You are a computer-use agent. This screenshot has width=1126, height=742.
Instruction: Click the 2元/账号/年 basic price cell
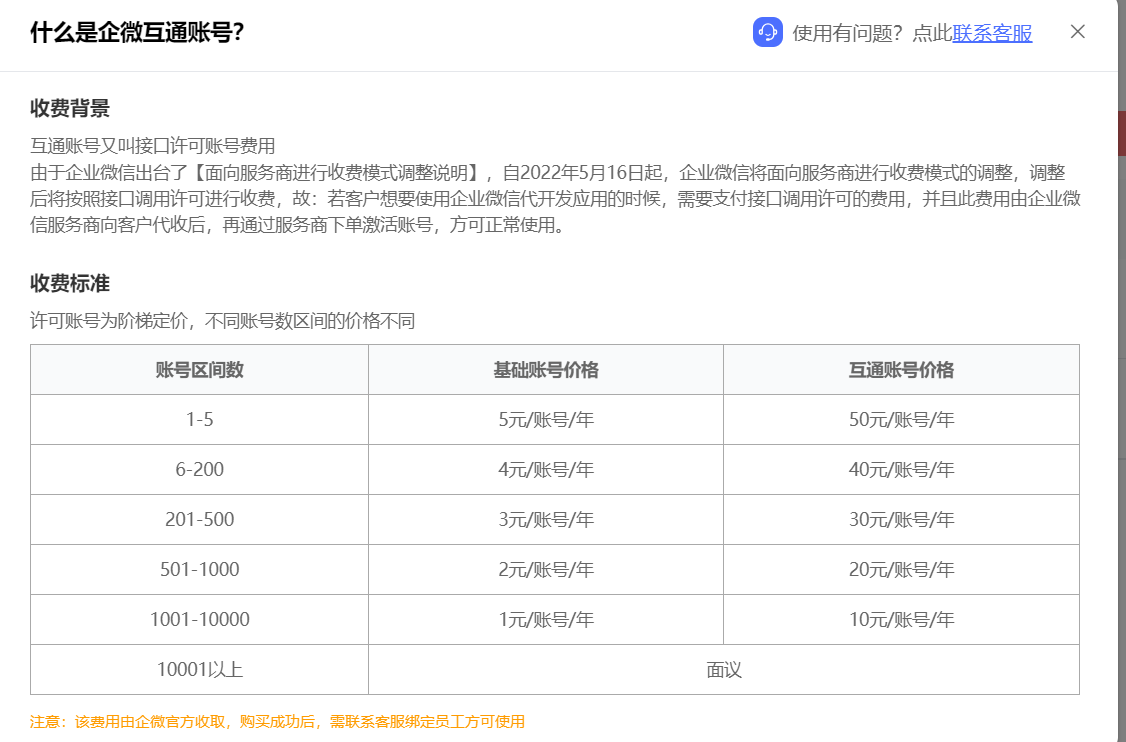546,570
